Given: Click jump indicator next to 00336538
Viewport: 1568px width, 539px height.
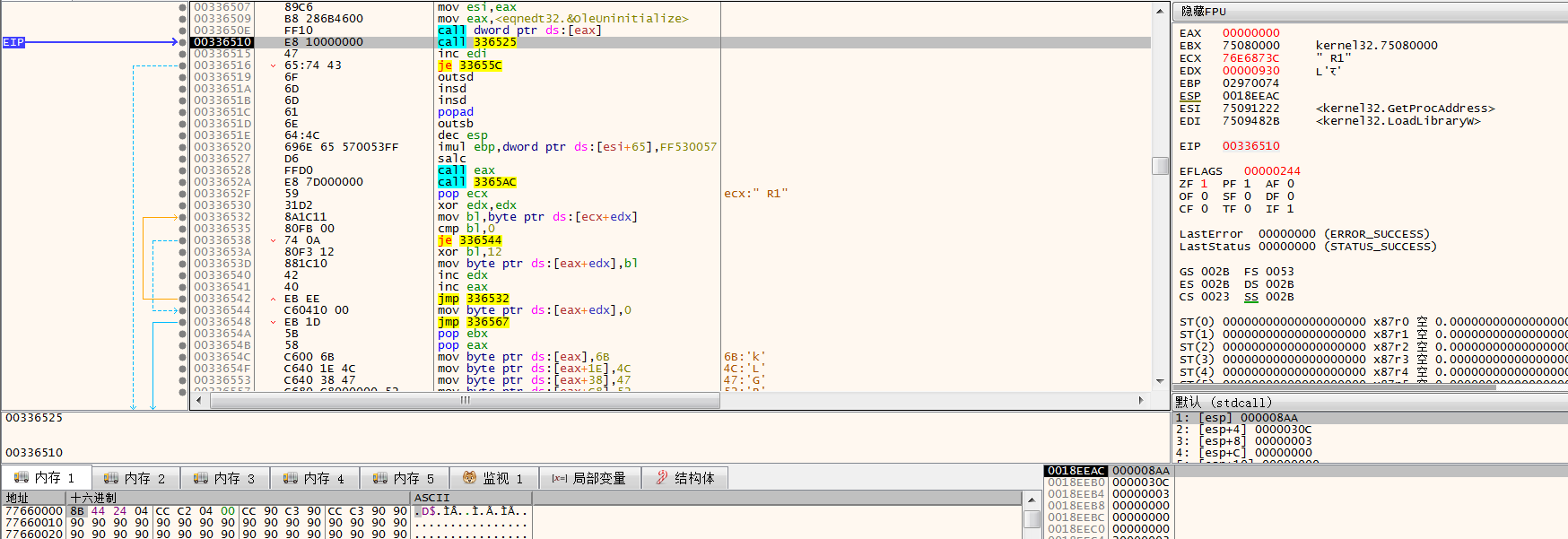Looking at the screenshot, I should (x=273, y=240).
